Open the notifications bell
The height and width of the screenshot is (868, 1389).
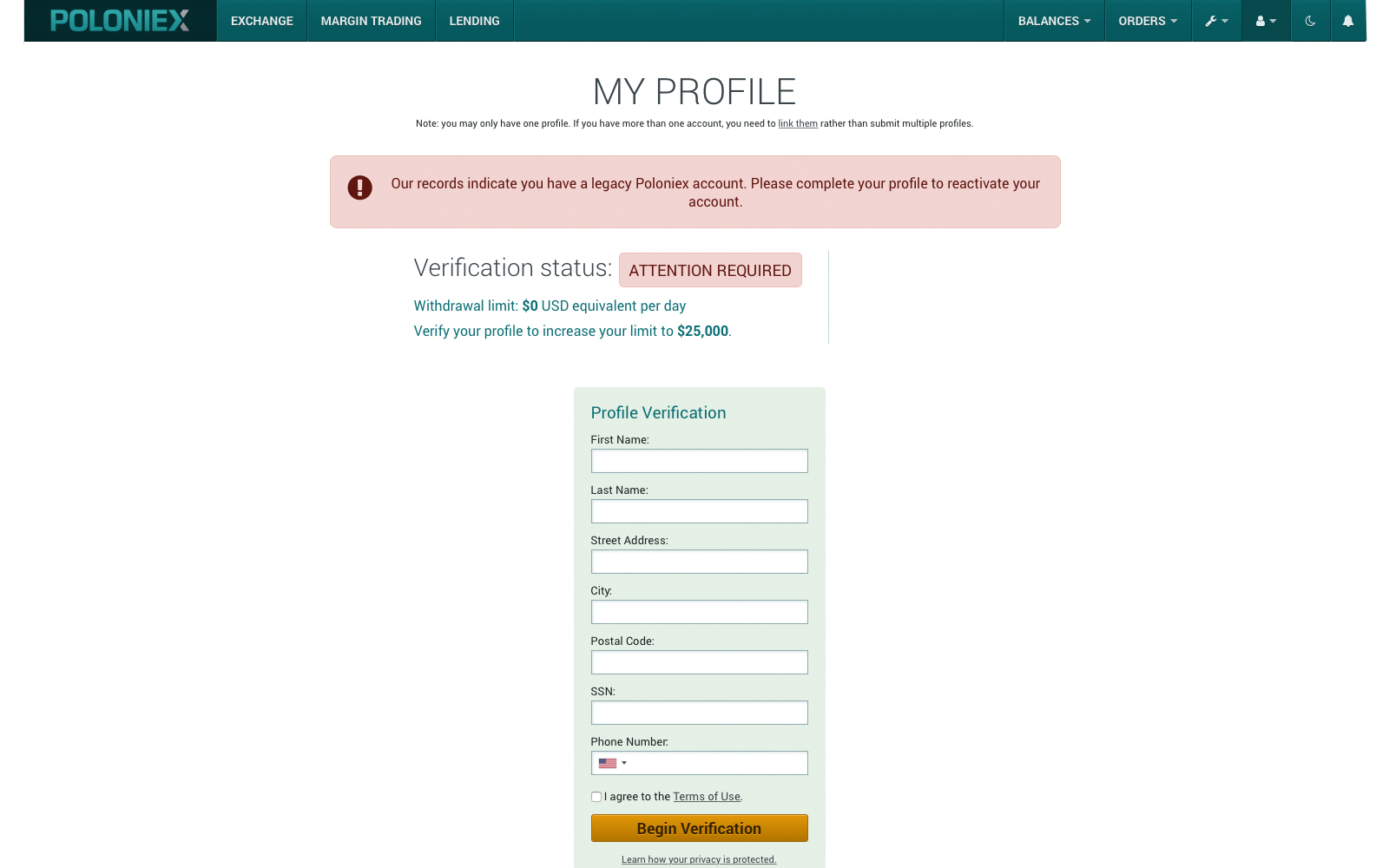click(1348, 21)
